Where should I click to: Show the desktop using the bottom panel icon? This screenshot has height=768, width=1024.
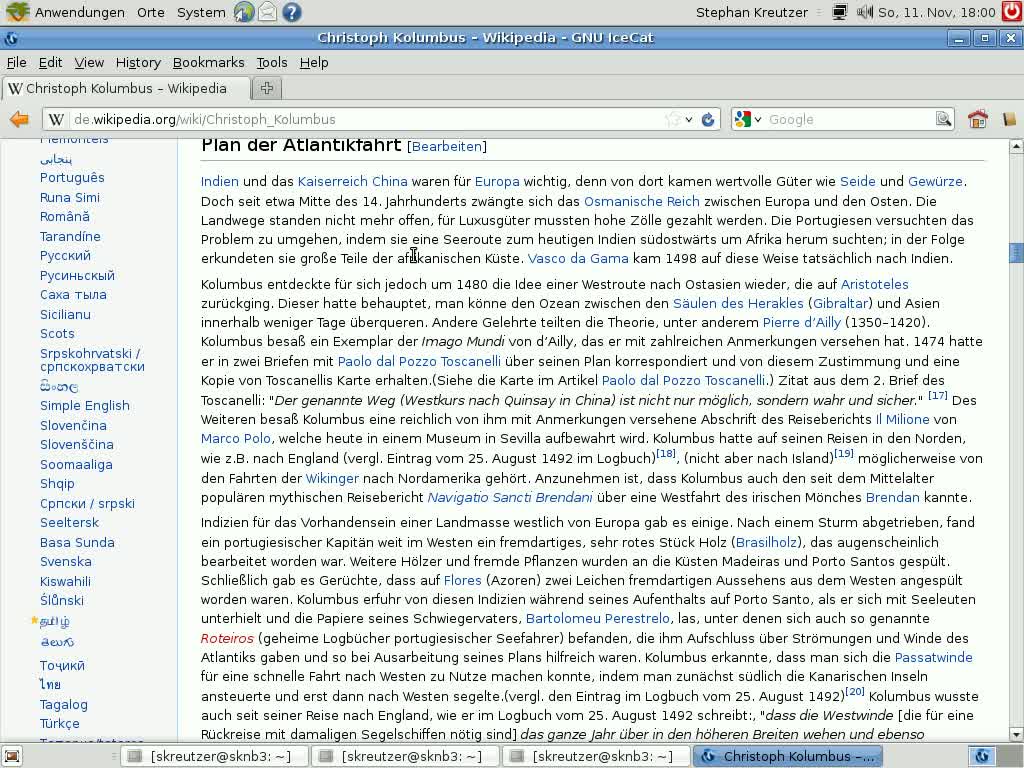(x=12, y=756)
